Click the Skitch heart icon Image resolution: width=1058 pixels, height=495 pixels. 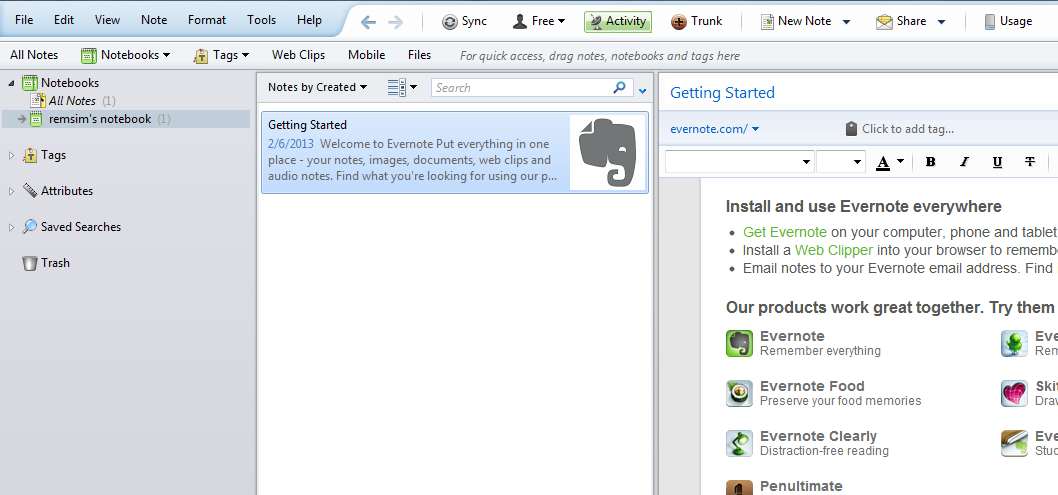pos(1014,393)
